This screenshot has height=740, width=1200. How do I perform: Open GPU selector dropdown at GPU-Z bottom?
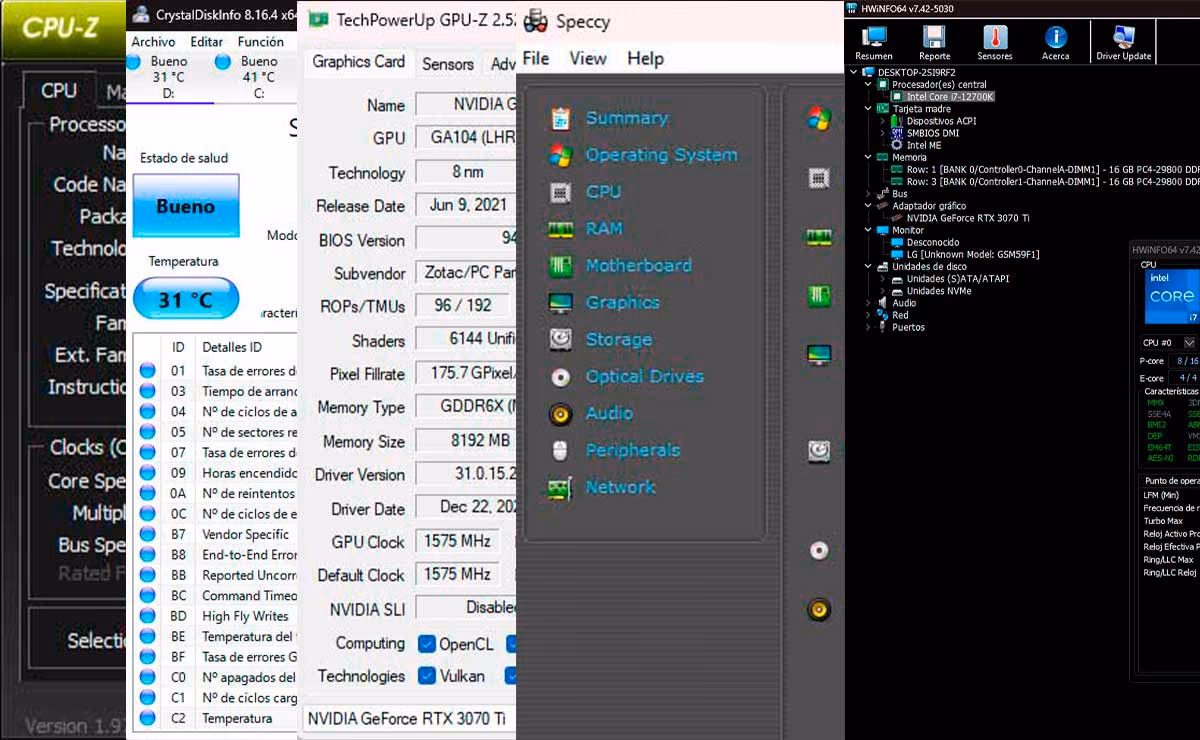click(410, 718)
